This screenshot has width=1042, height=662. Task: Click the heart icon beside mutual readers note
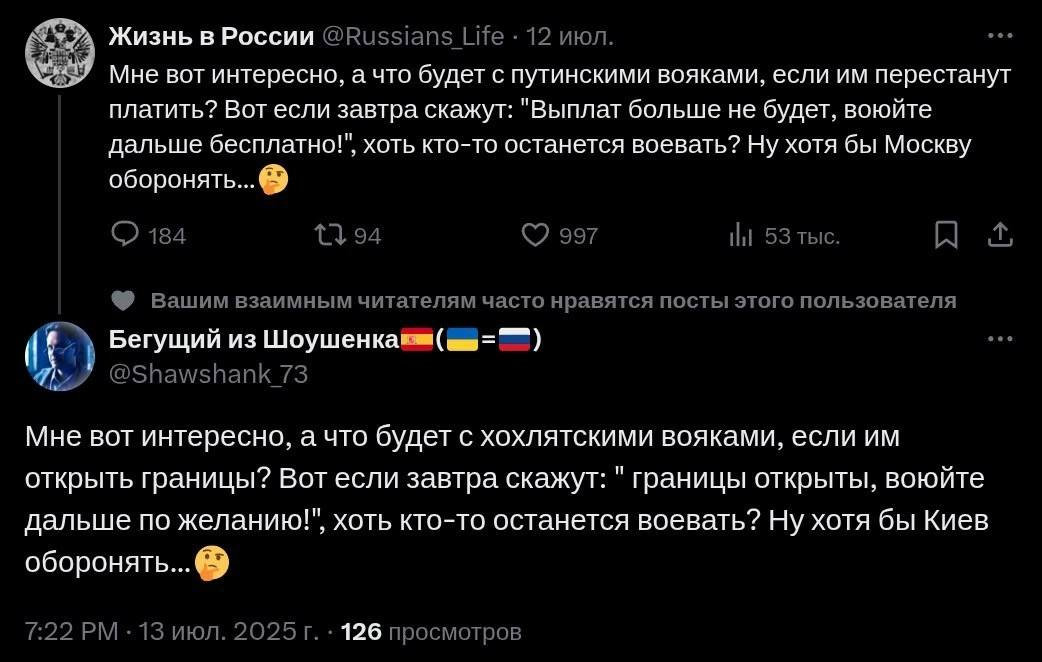pos(123,301)
